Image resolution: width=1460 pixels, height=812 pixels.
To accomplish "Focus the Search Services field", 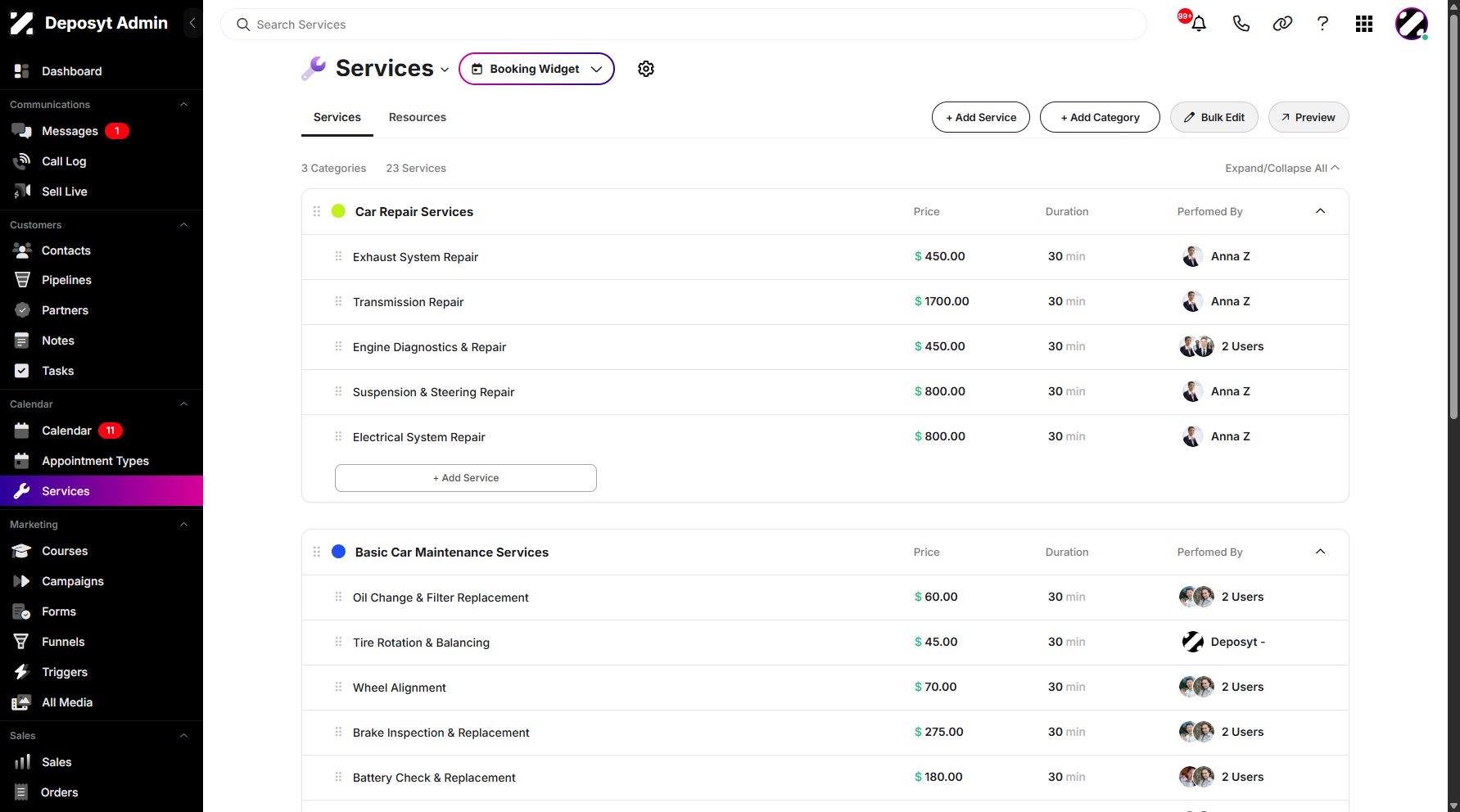I will coord(684,25).
